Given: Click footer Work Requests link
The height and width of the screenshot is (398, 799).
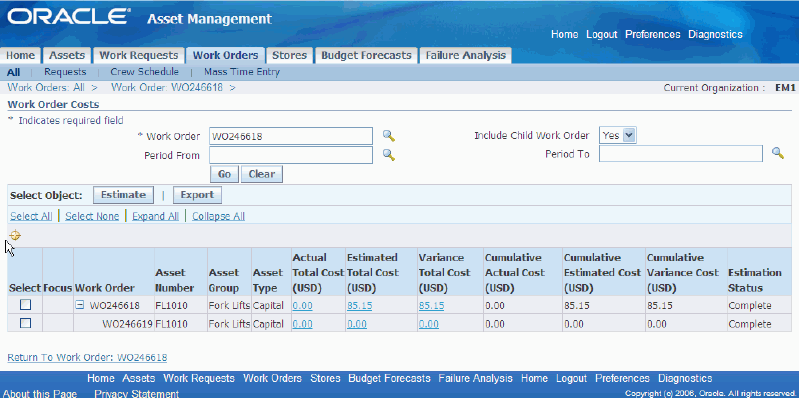Looking at the screenshot, I should pyautogui.click(x=199, y=378).
